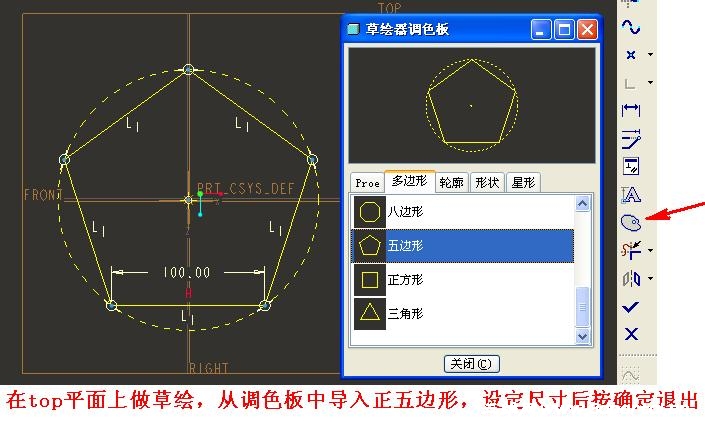Open the Mirror tool flyout arrow
This screenshot has height=422, width=705.
pos(651,279)
